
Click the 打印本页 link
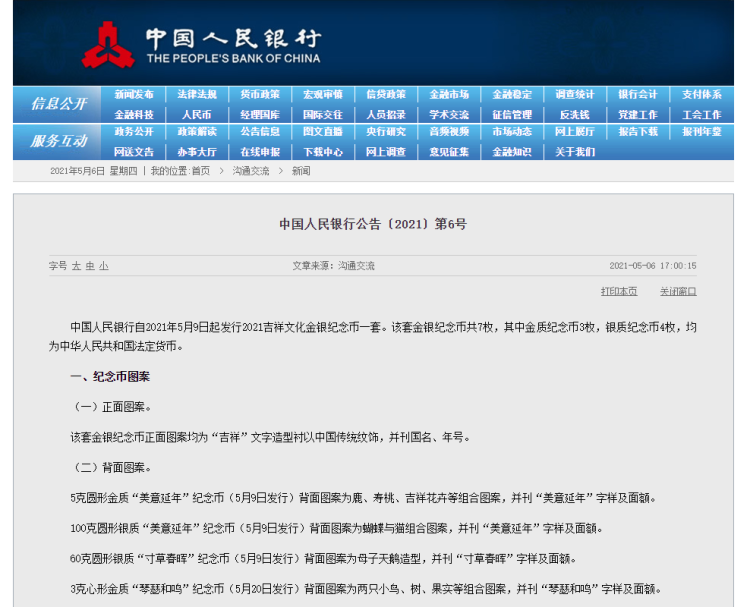pos(619,291)
